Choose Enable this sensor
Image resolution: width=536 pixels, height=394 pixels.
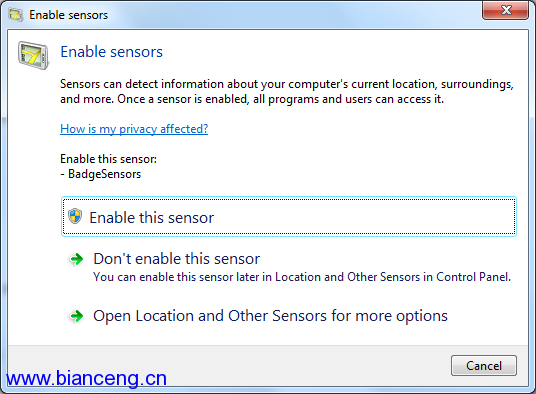(x=289, y=216)
